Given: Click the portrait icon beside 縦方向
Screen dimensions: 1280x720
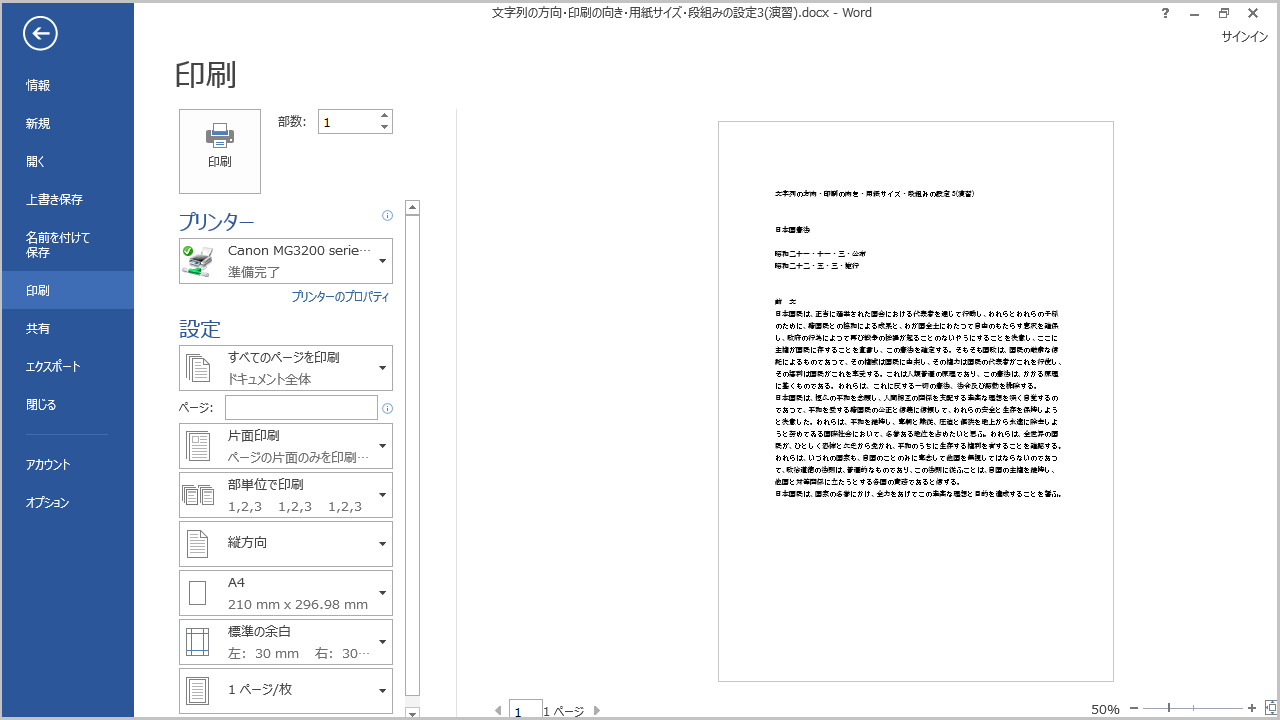Looking at the screenshot, I should [198, 544].
